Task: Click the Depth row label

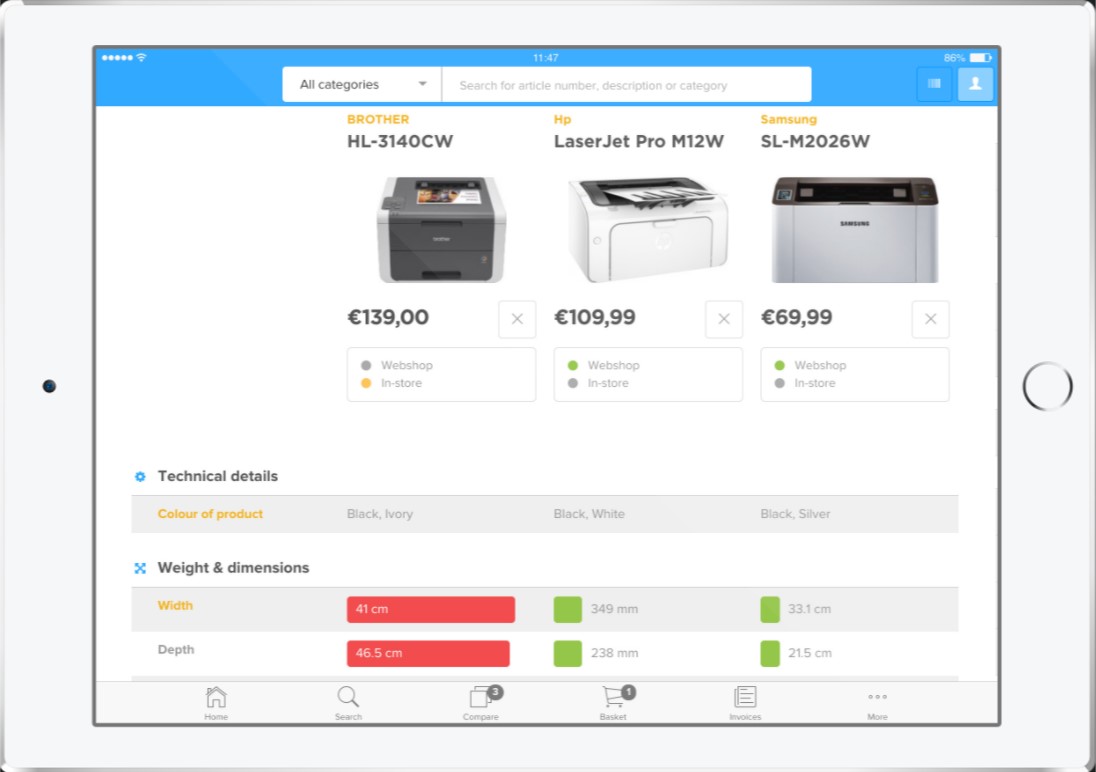Action: click(175, 650)
